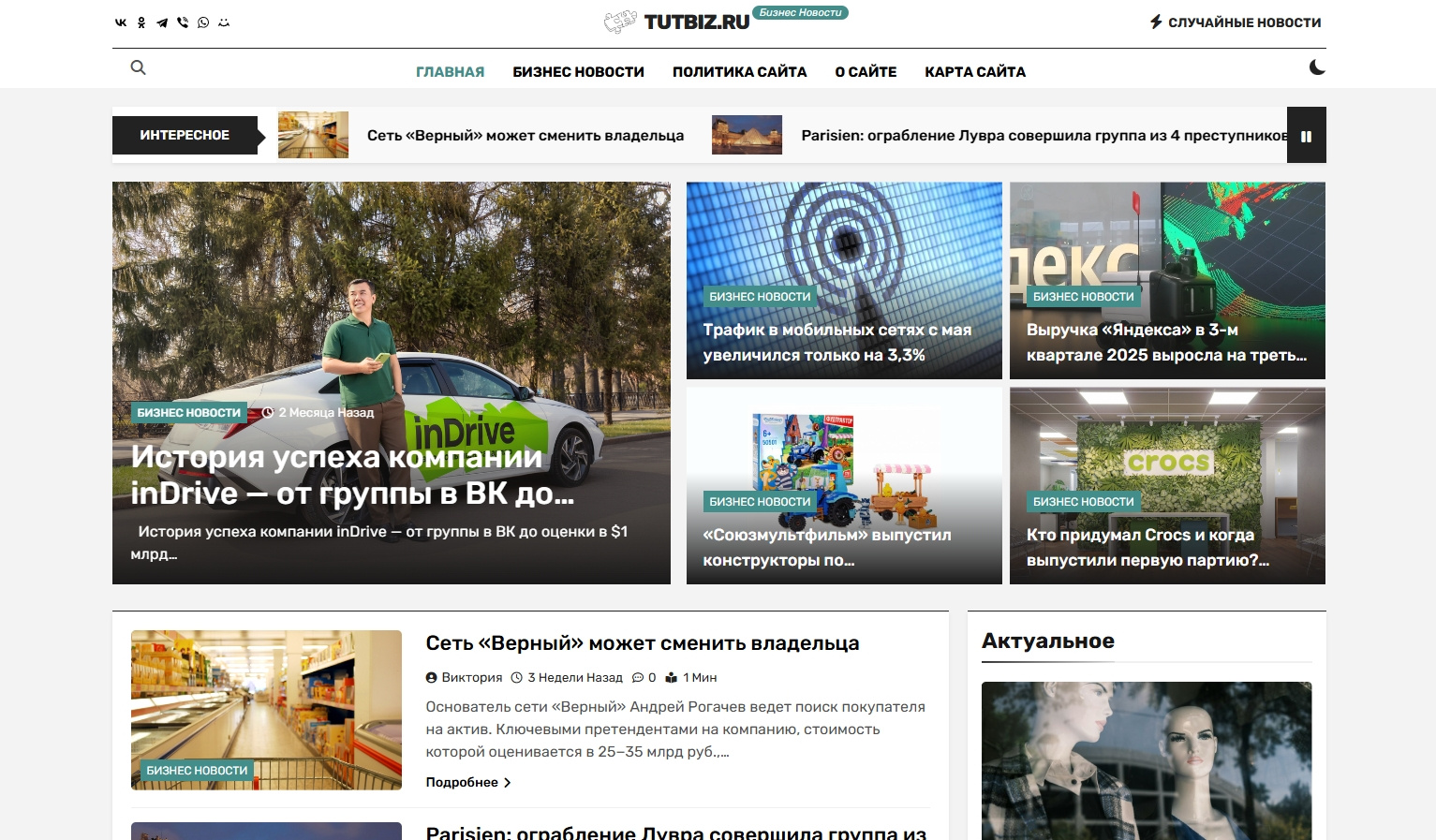Open the inDrive success story headline

tap(352, 475)
